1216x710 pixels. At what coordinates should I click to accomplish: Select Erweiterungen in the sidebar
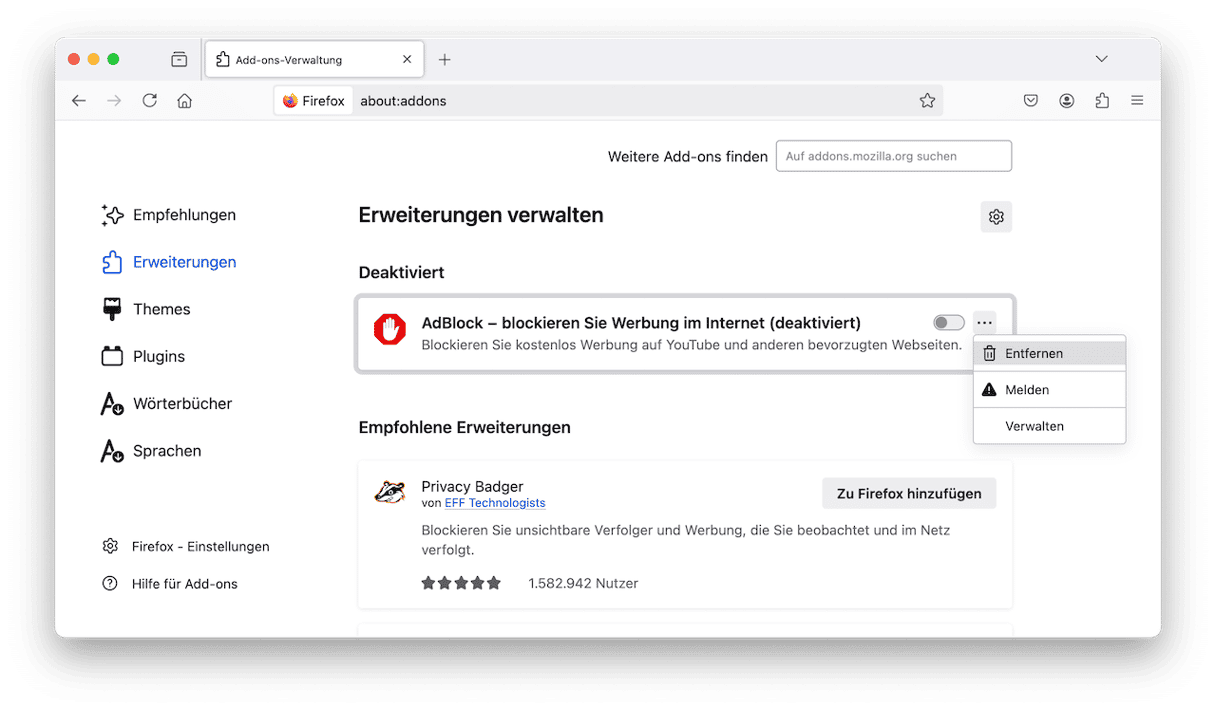169,262
